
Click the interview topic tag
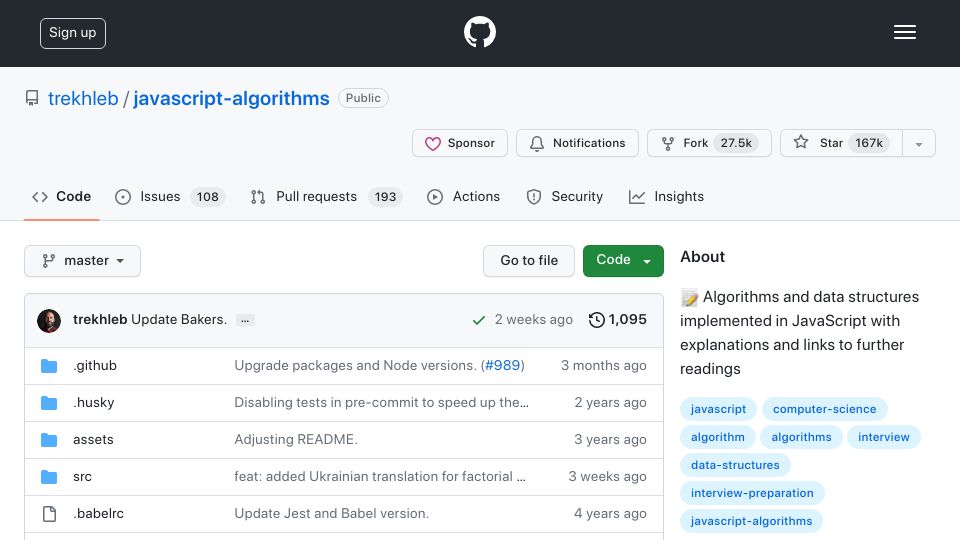coord(883,437)
